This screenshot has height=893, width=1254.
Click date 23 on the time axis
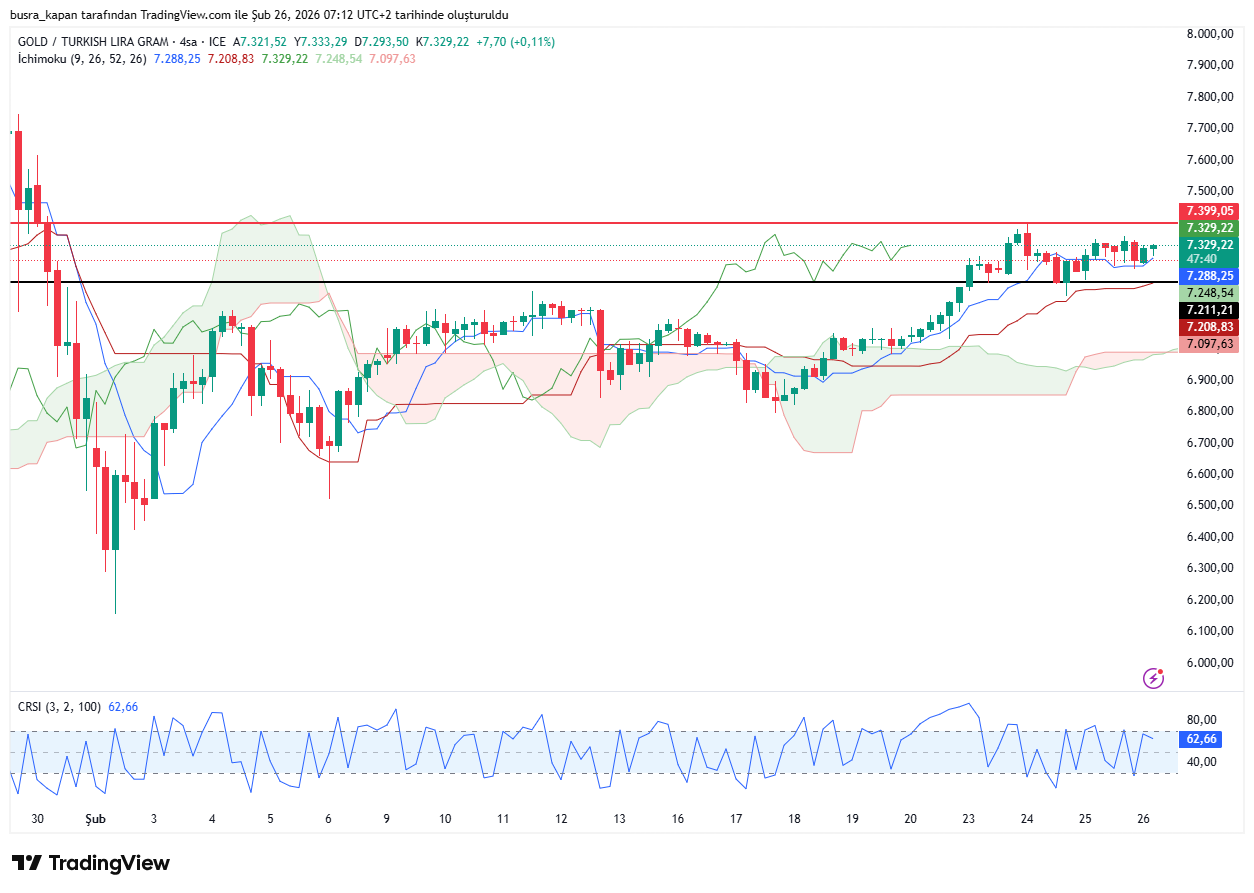point(968,818)
